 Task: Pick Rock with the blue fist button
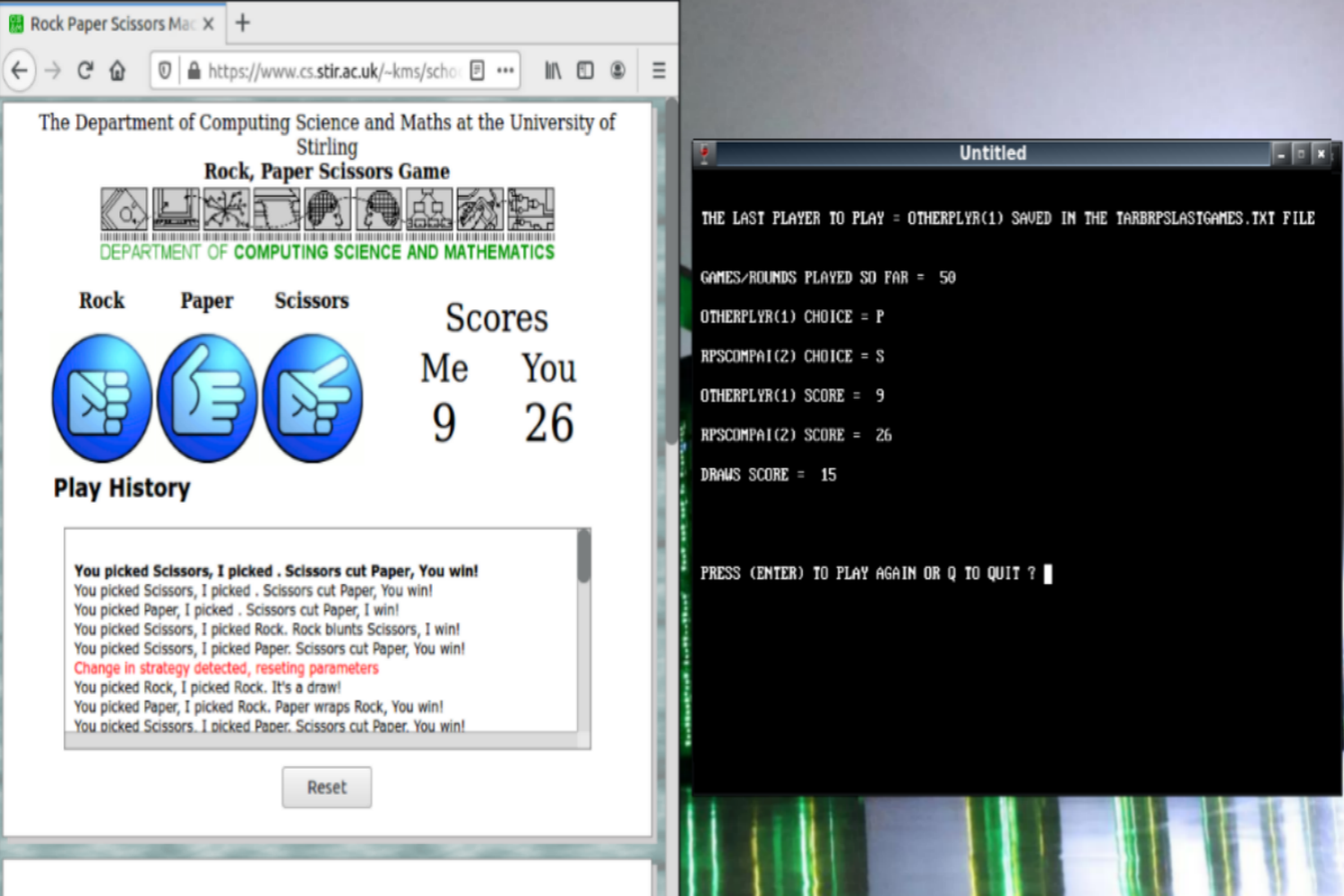102,398
